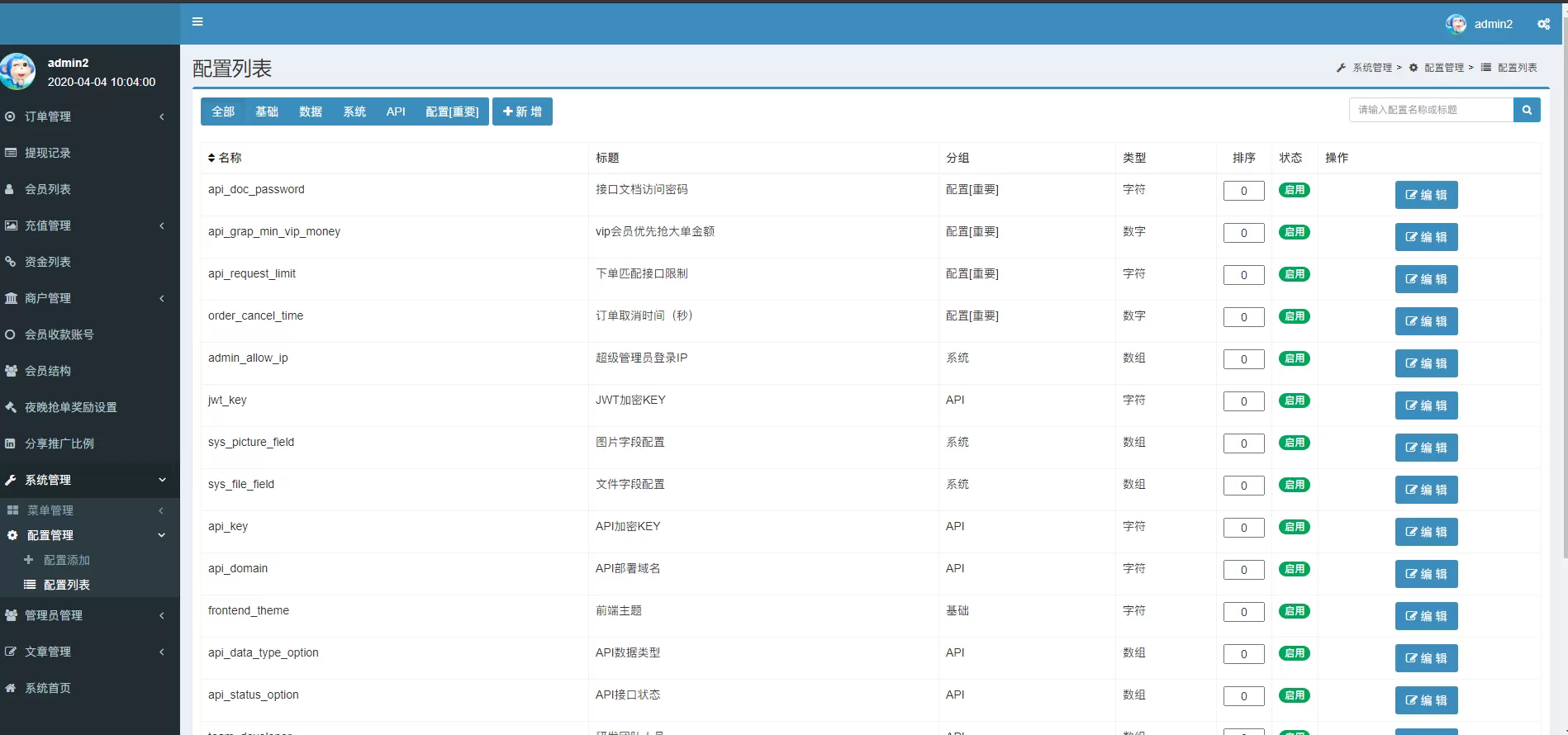Toggle 启用 status for api_doc_password
The width and height of the screenshot is (1568, 735).
pos(1294,190)
